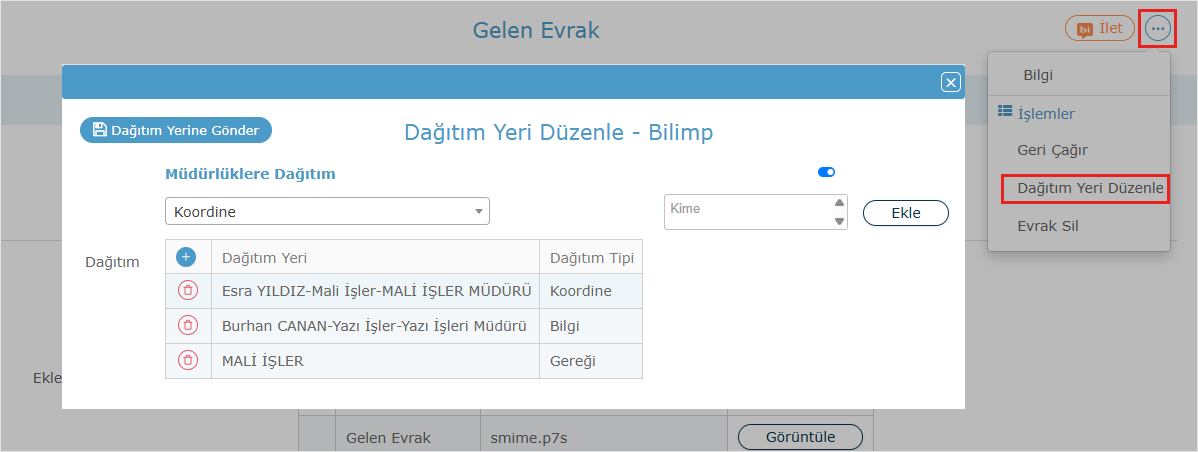Select Dağıtım Yeri Düzenle menu entry
1198x452 pixels.
point(1090,188)
